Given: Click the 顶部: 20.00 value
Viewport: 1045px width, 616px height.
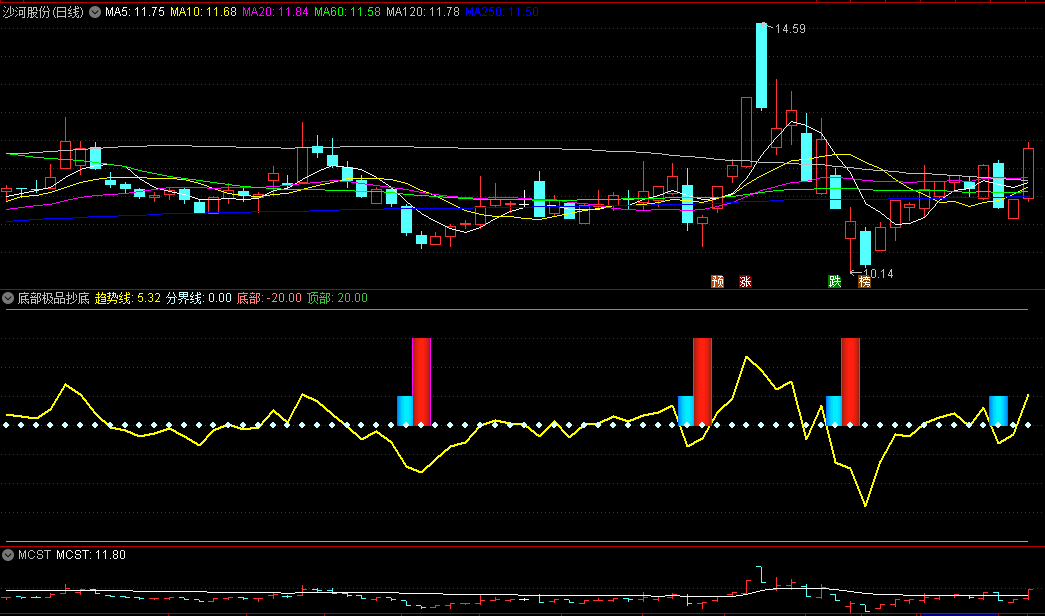Looking at the screenshot, I should pyautogui.click(x=337, y=298).
